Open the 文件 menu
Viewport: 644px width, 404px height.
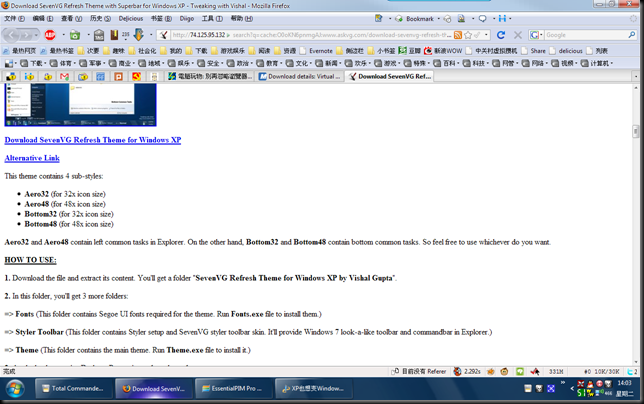(14, 18)
